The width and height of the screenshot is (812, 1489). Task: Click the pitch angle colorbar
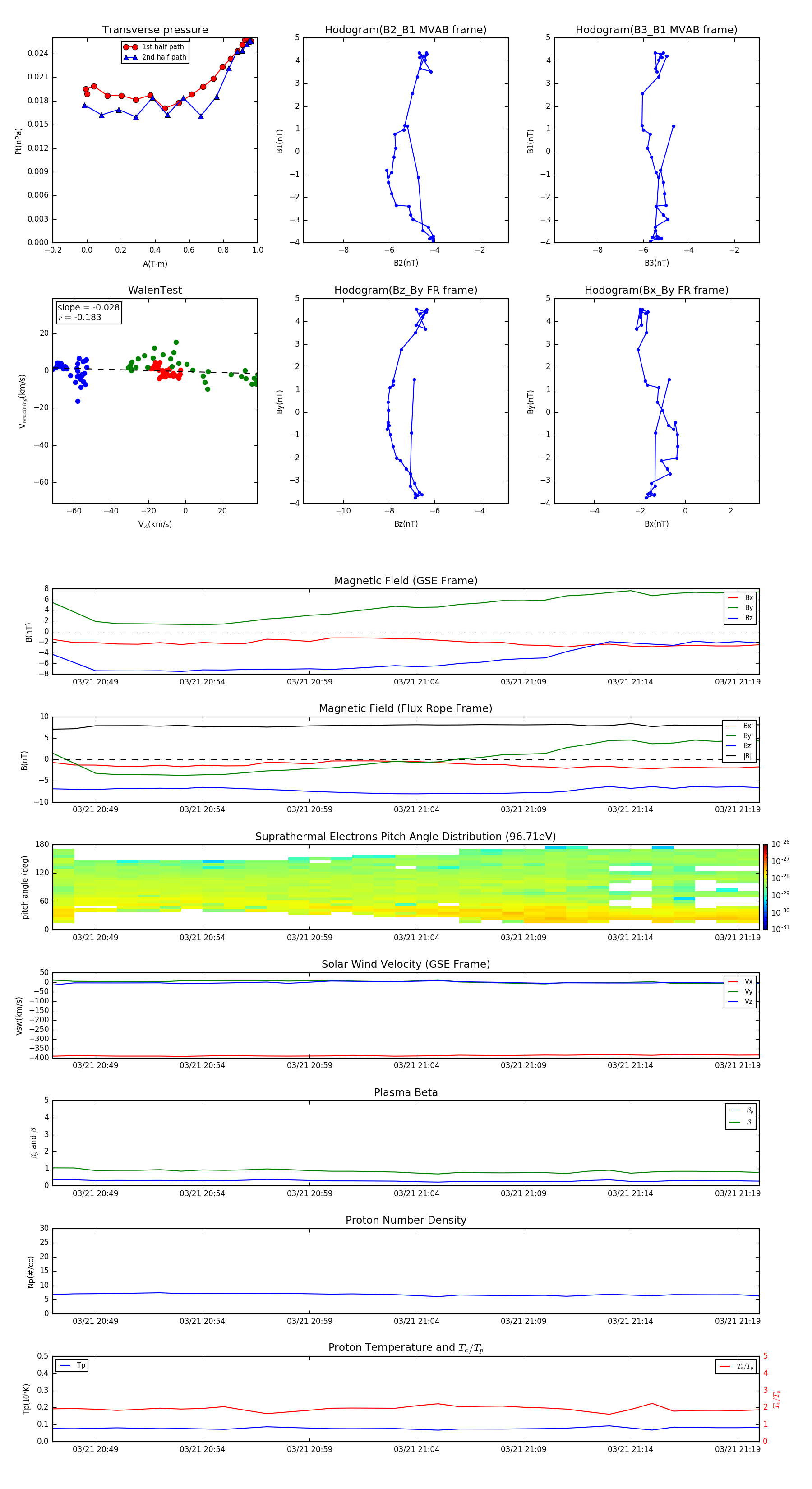765,887
